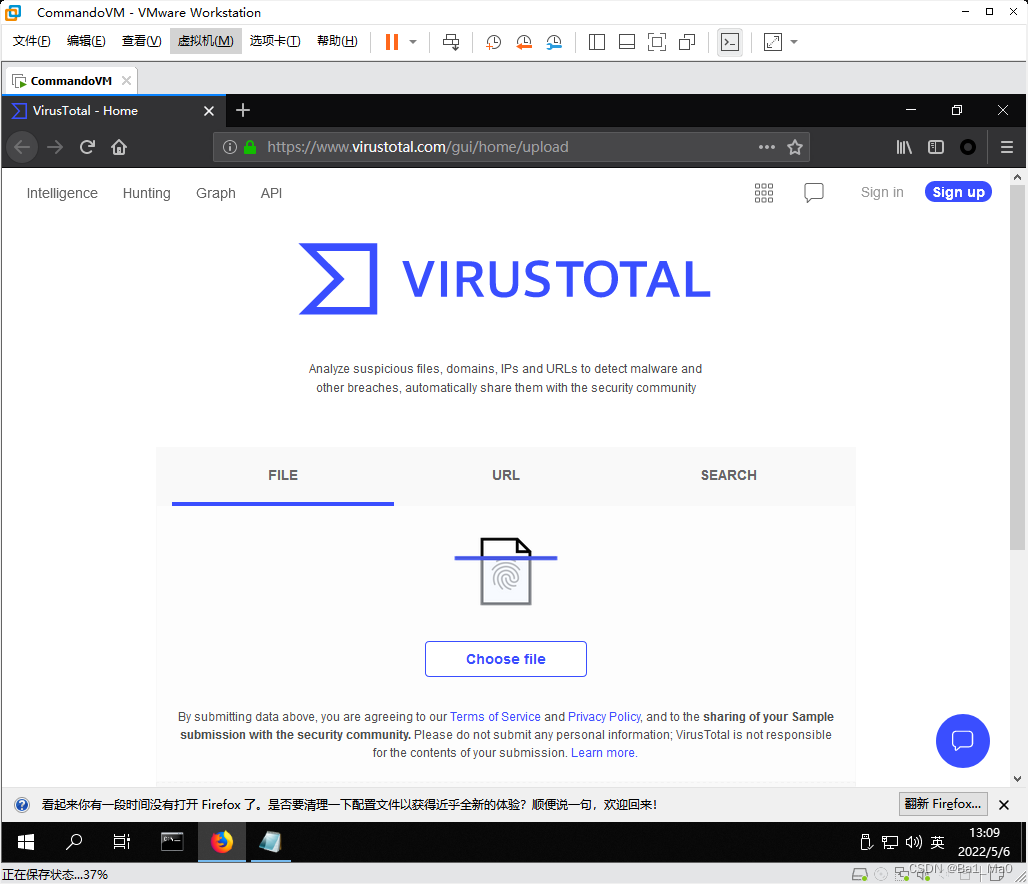Open the notifications speech bubble icon
Image resolution: width=1028 pixels, height=884 pixels.
pos(814,193)
